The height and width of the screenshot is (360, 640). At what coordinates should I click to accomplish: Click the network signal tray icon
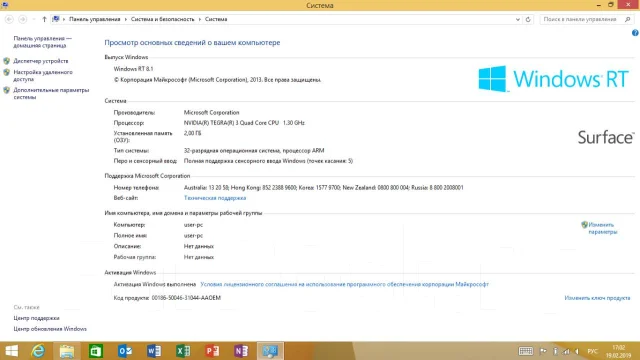pyautogui.click(x=566, y=351)
